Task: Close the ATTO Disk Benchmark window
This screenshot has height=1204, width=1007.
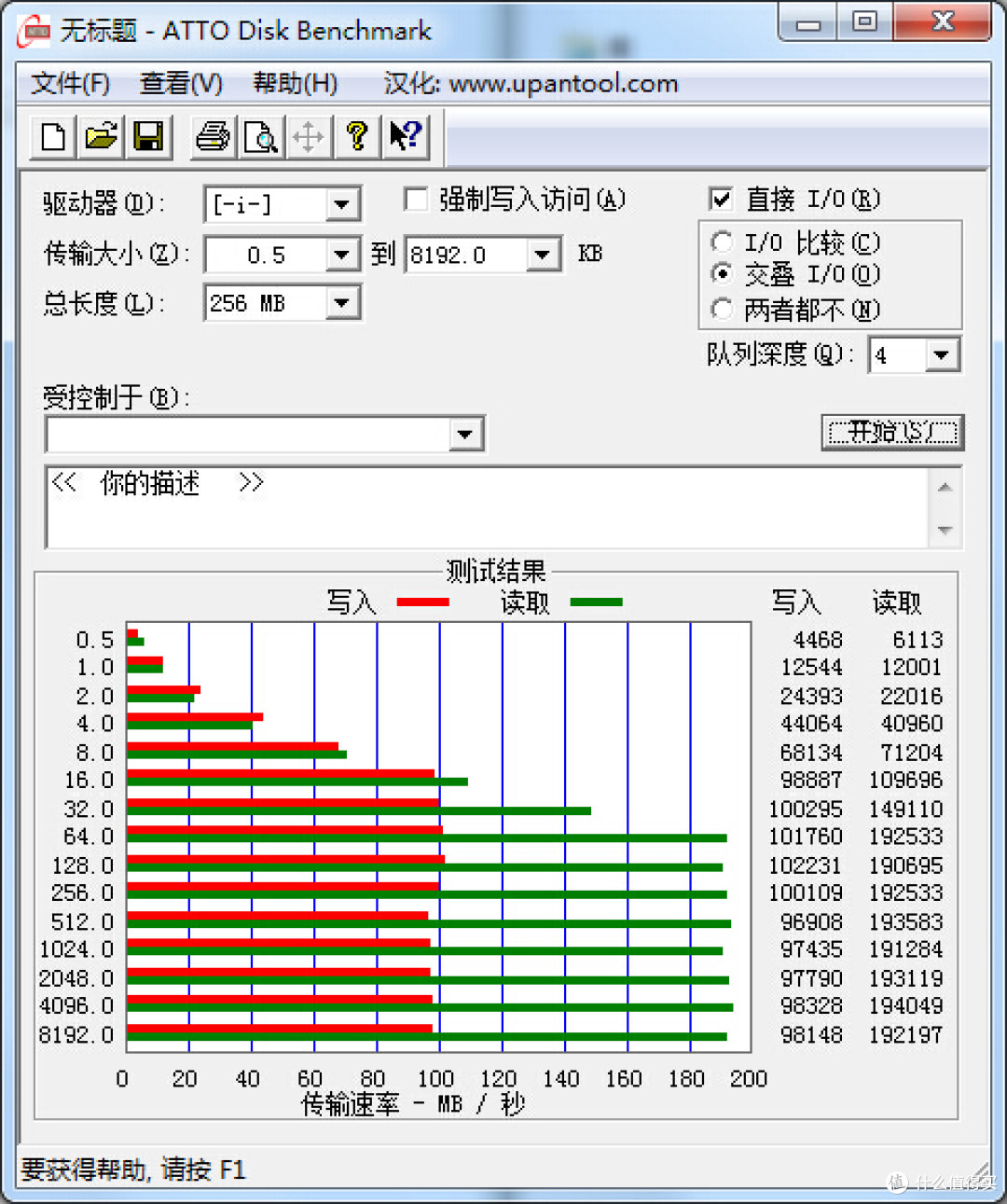Action: pos(943,22)
